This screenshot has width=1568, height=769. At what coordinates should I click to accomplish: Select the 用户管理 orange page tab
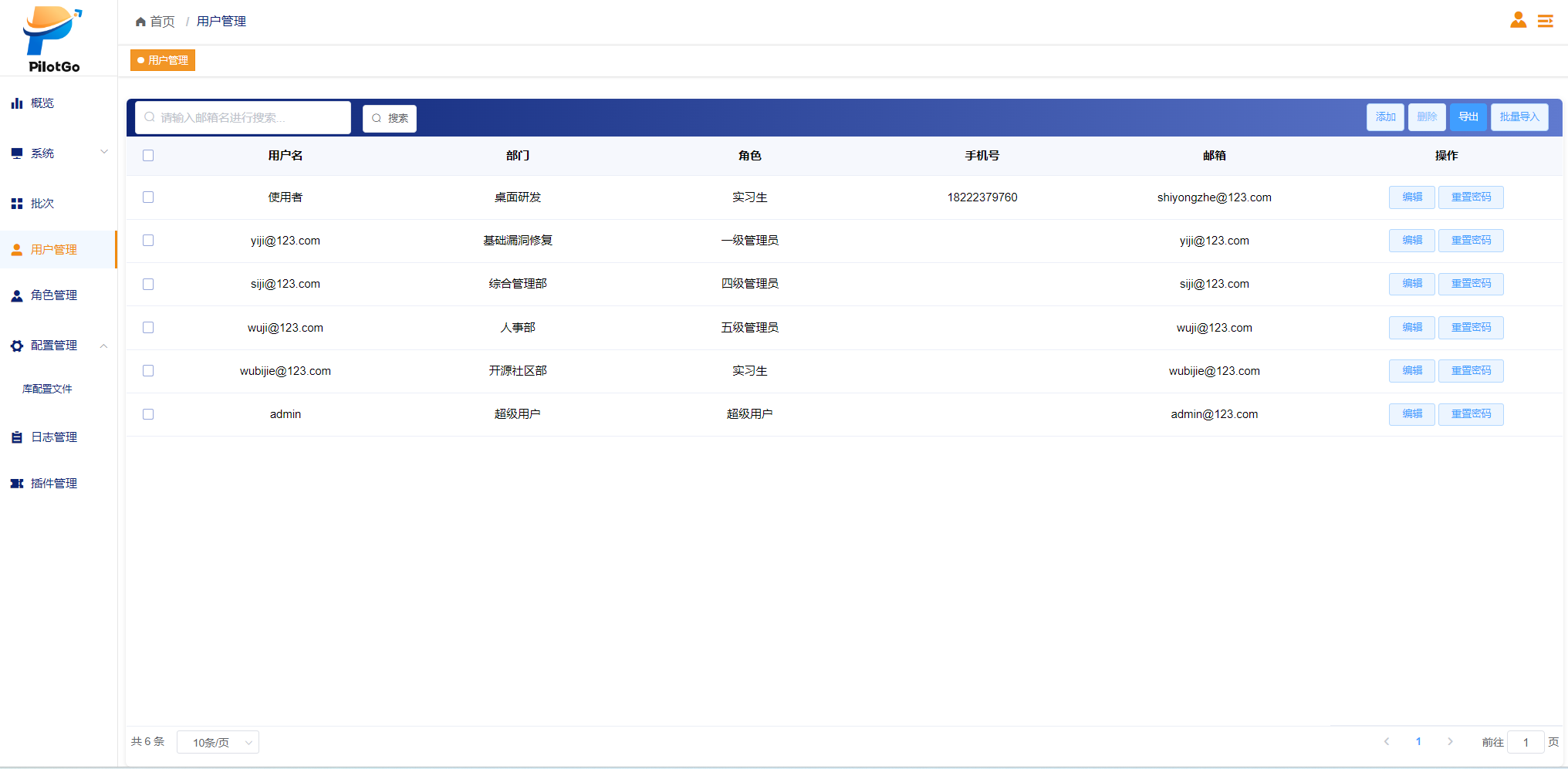click(x=163, y=60)
